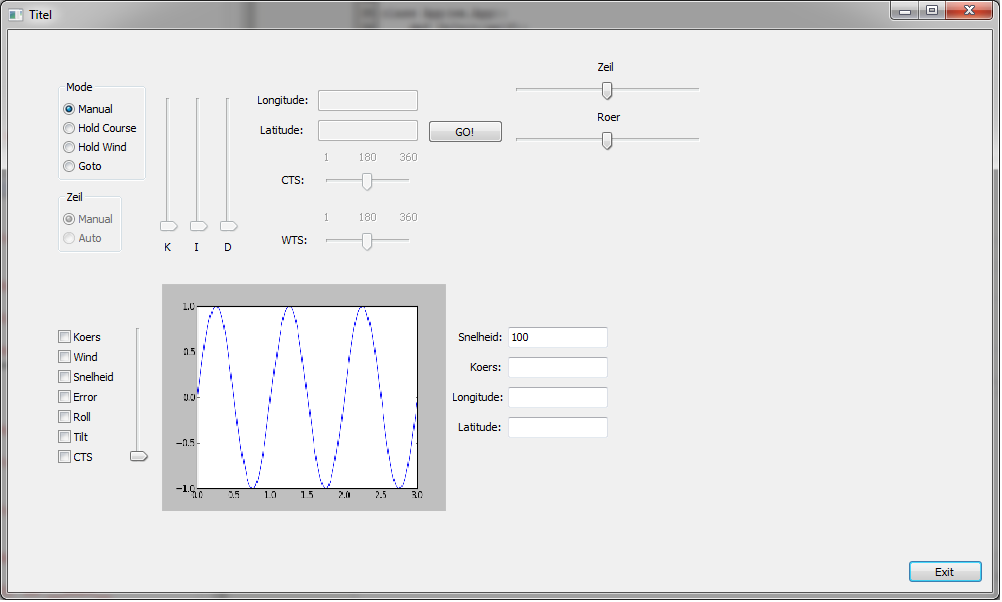
Task: Click the Roer slider handle
Action: click(x=607, y=140)
